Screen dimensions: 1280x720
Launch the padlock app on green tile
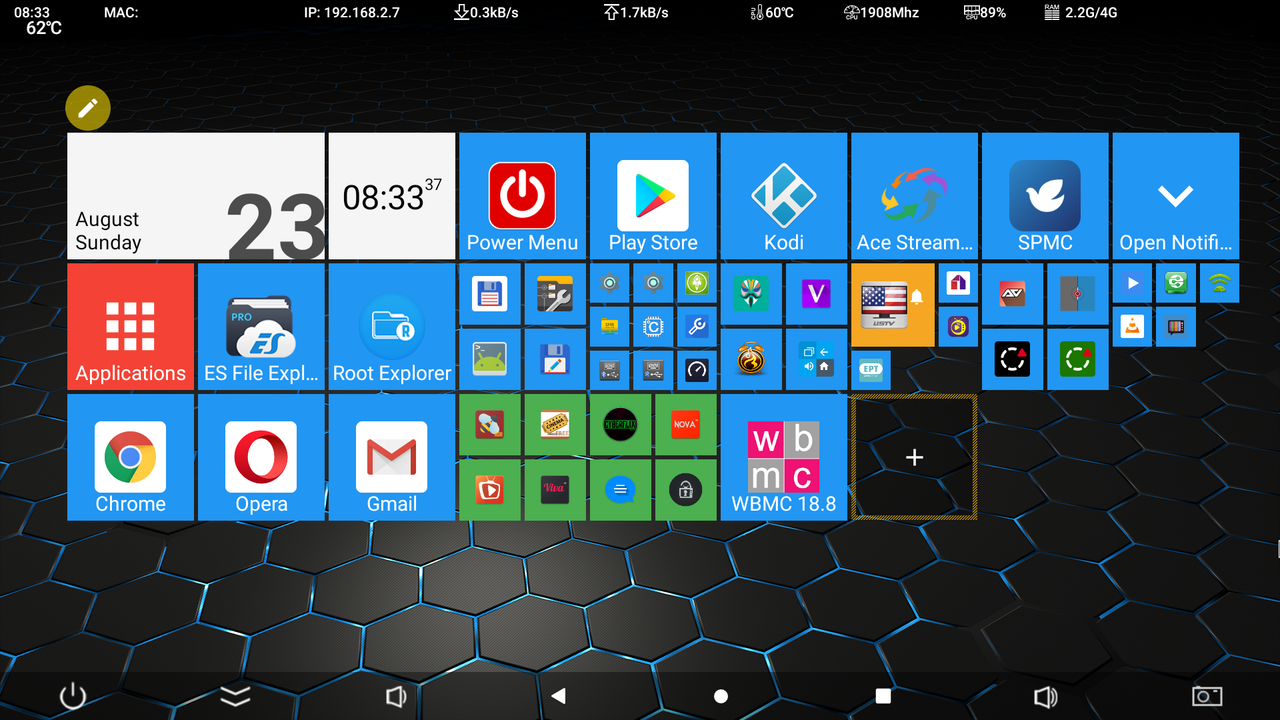click(685, 490)
